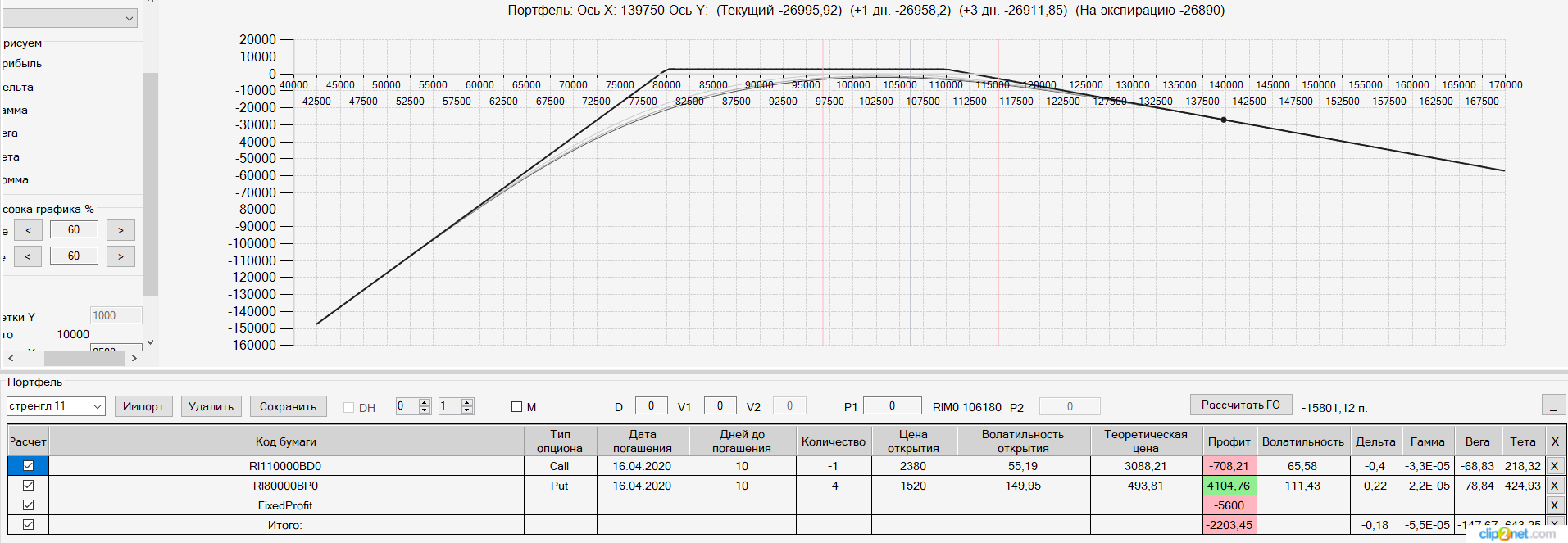The width and height of the screenshot is (1568, 543).
Task: Click the Тета column header
Action: (1523, 441)
